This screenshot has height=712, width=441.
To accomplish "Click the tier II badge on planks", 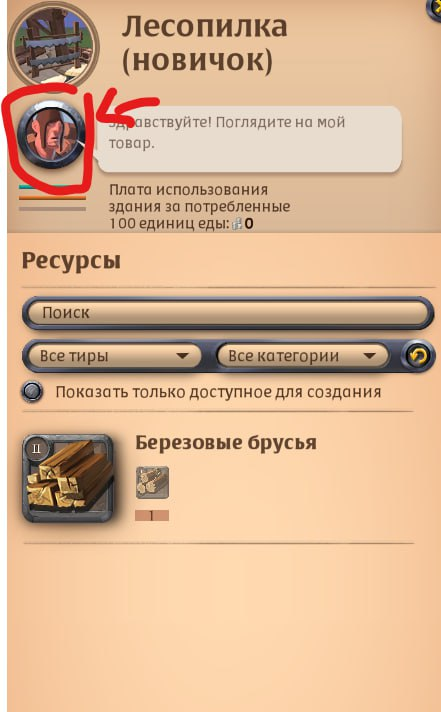I will tap(37, 449).
